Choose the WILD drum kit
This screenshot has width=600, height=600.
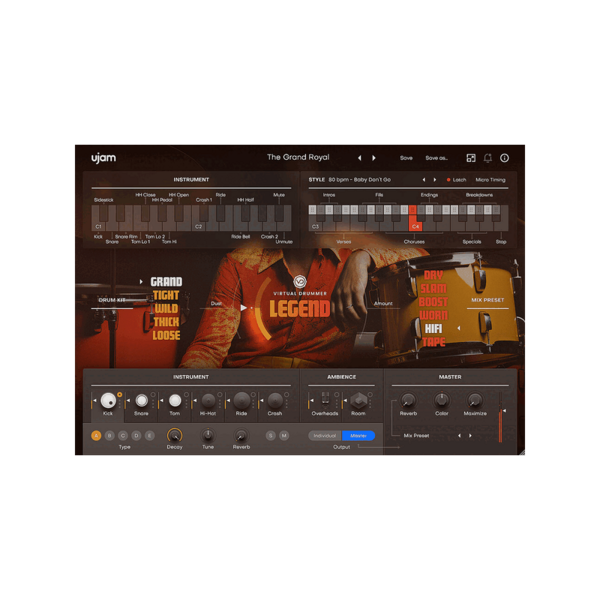click(x=166, y=308)
